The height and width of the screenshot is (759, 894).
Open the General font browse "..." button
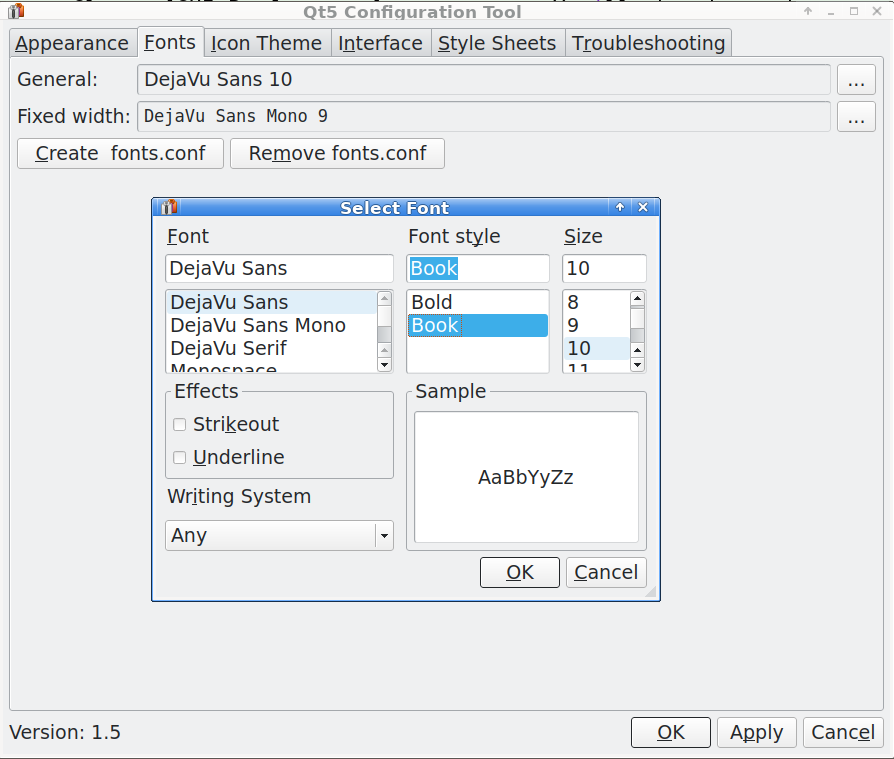coord(856,80)
